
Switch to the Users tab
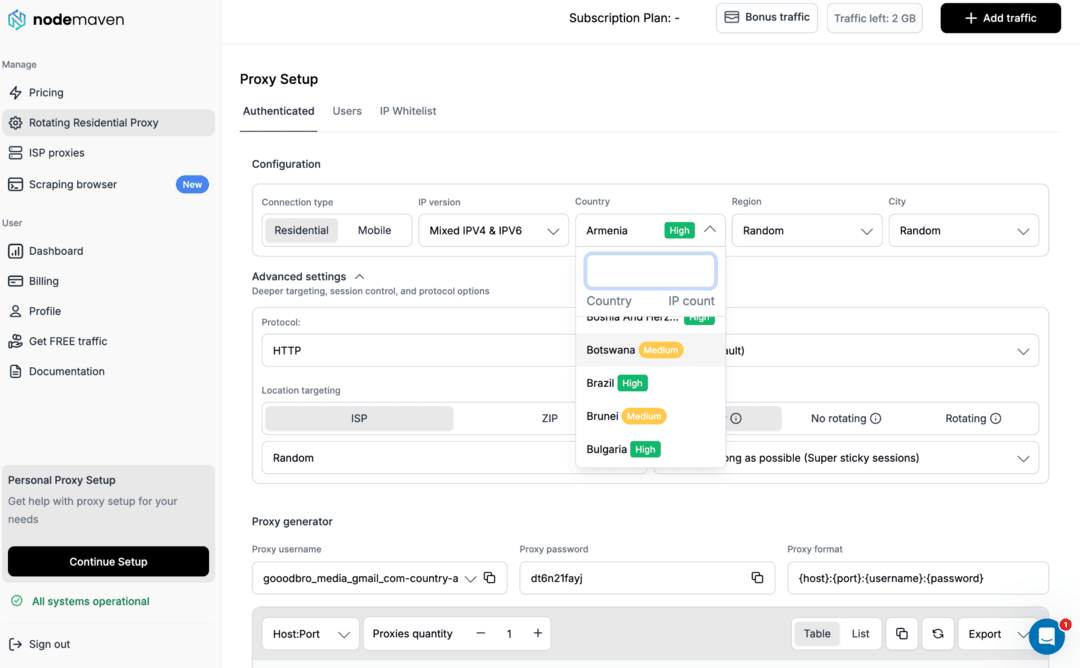click(x=347, y=111)
